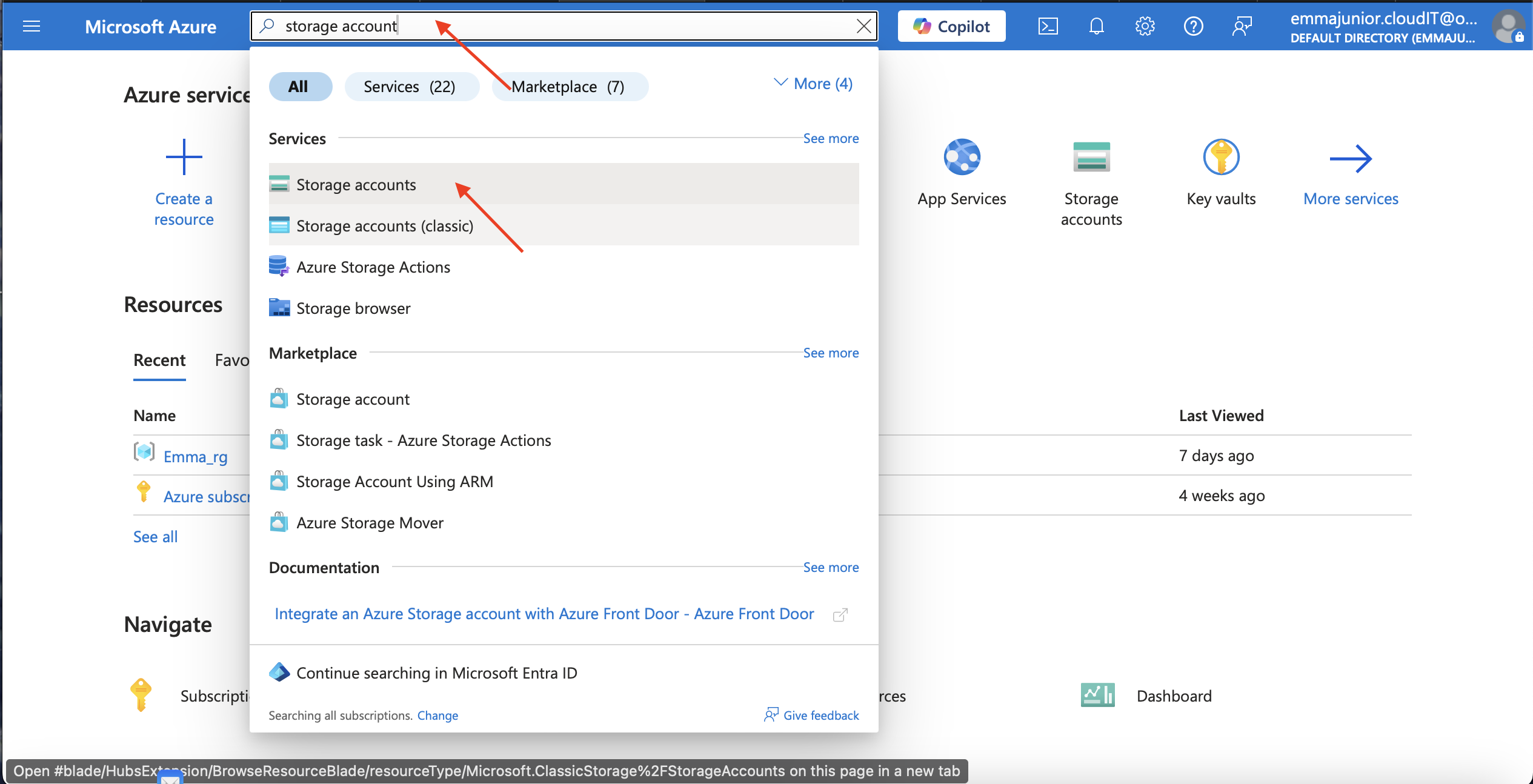Image resolution: width=1533 pixels, height=784 pixels.
Task: Open Key vaults tile
Action: 1221,173
